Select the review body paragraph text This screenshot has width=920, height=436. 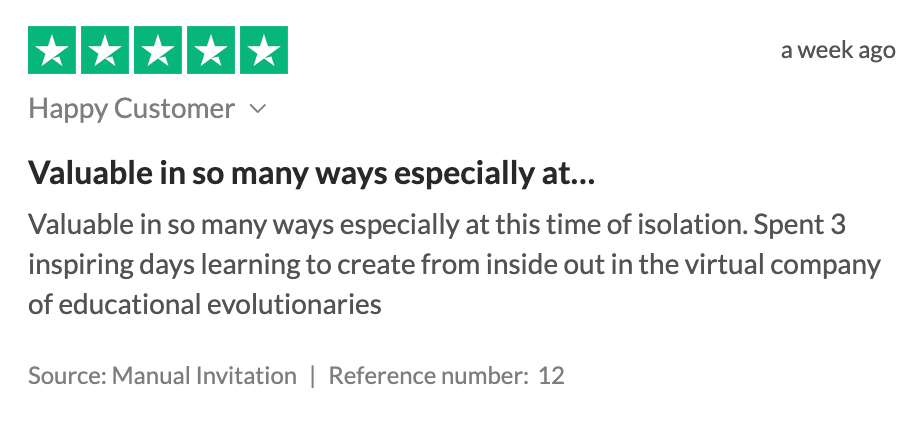click(455, 265)
